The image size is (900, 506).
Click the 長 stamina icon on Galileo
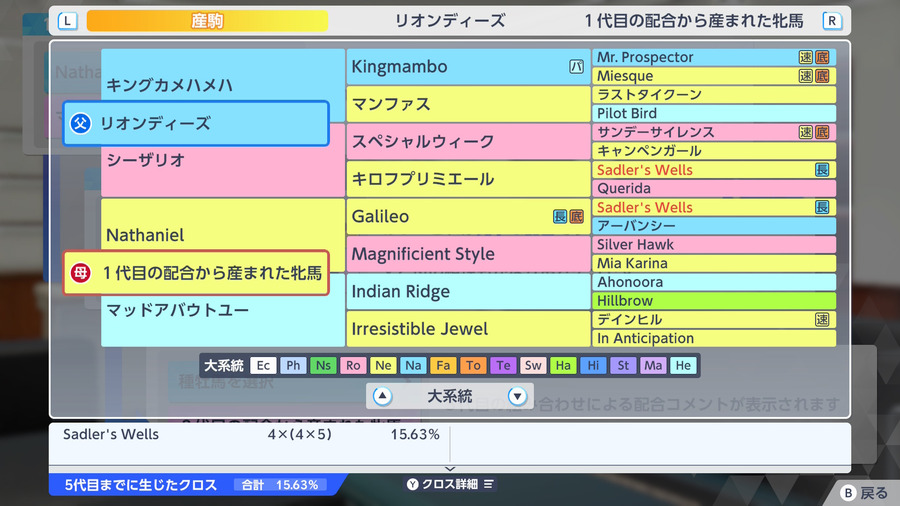(x=560, y=216)
